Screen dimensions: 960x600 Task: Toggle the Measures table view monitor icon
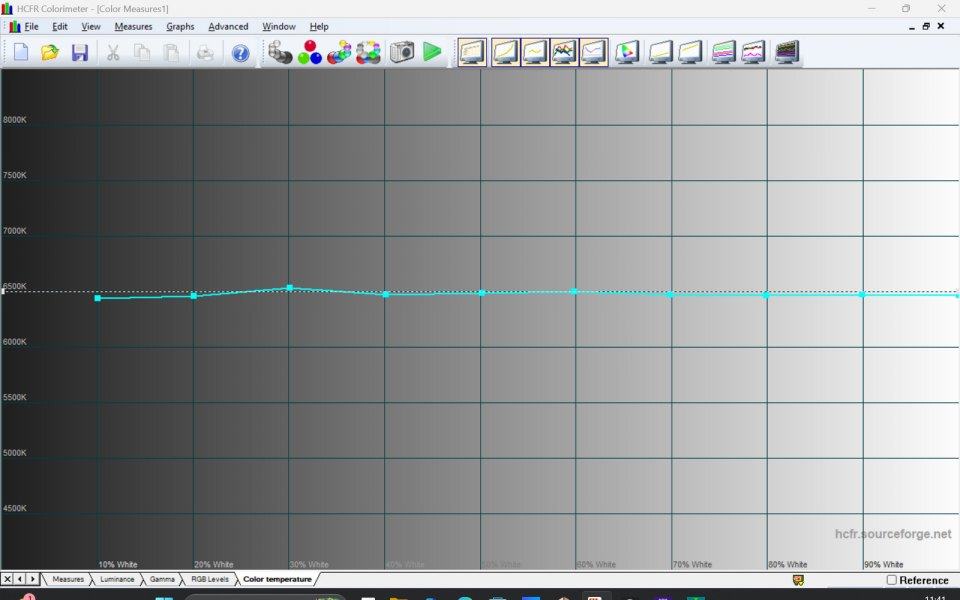tap(472, 52)
